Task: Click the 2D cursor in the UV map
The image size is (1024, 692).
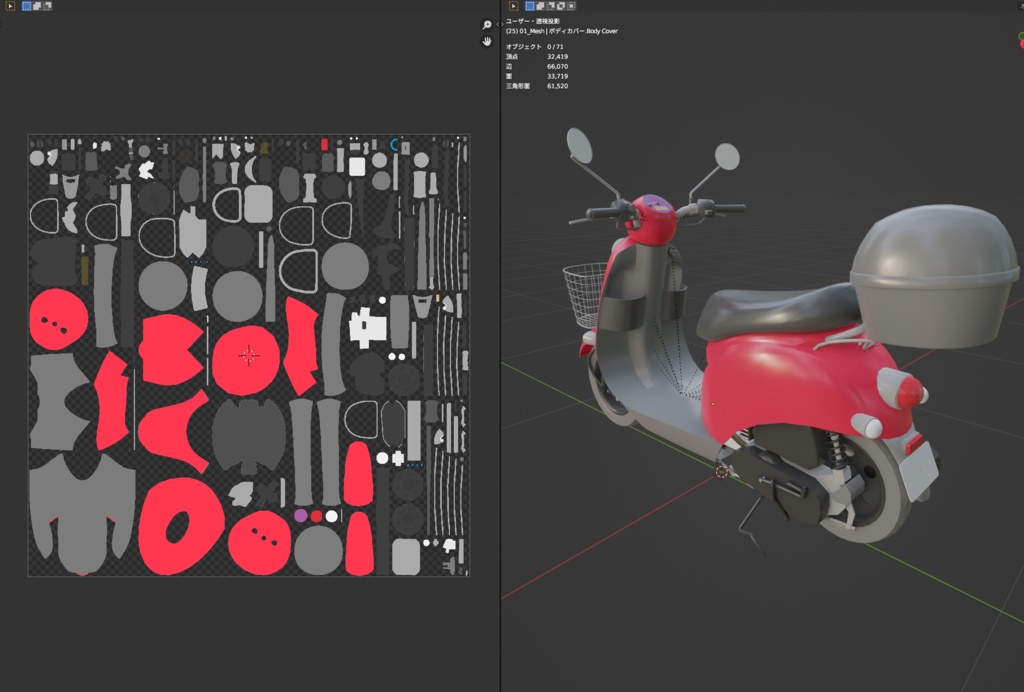Action: pos(248,355)
